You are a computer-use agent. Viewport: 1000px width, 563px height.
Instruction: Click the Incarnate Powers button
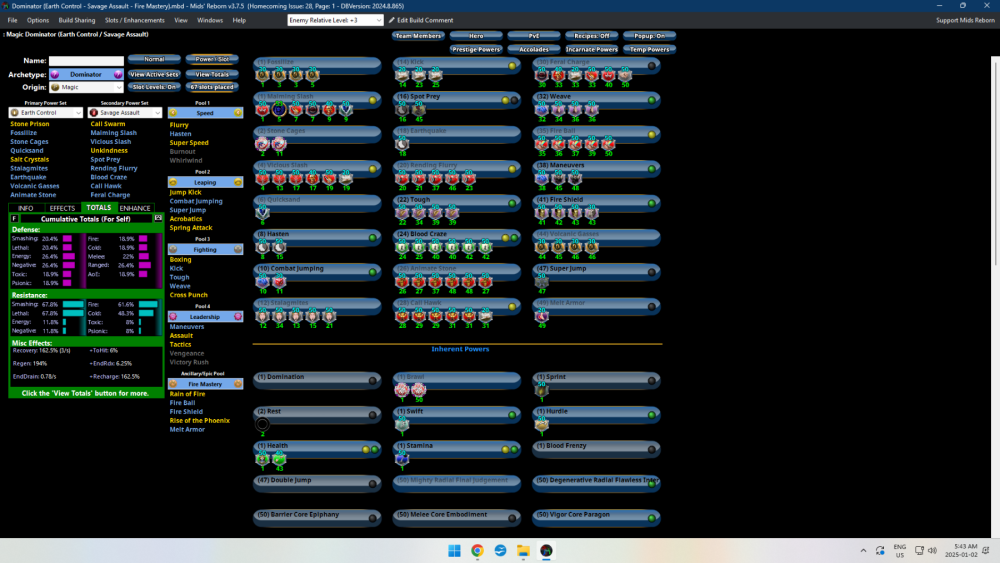591,49
